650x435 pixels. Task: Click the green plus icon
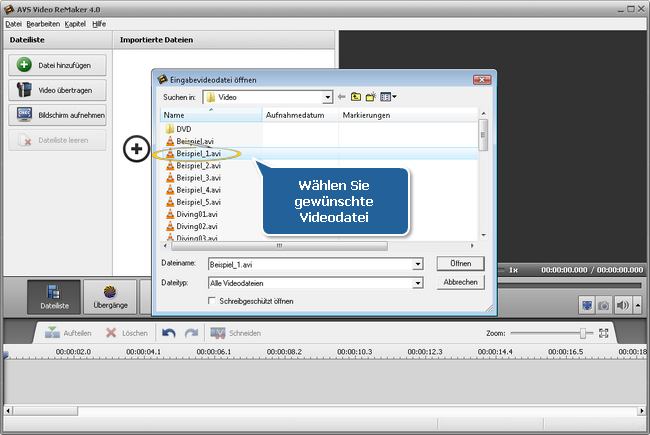(x=24, y=65)
